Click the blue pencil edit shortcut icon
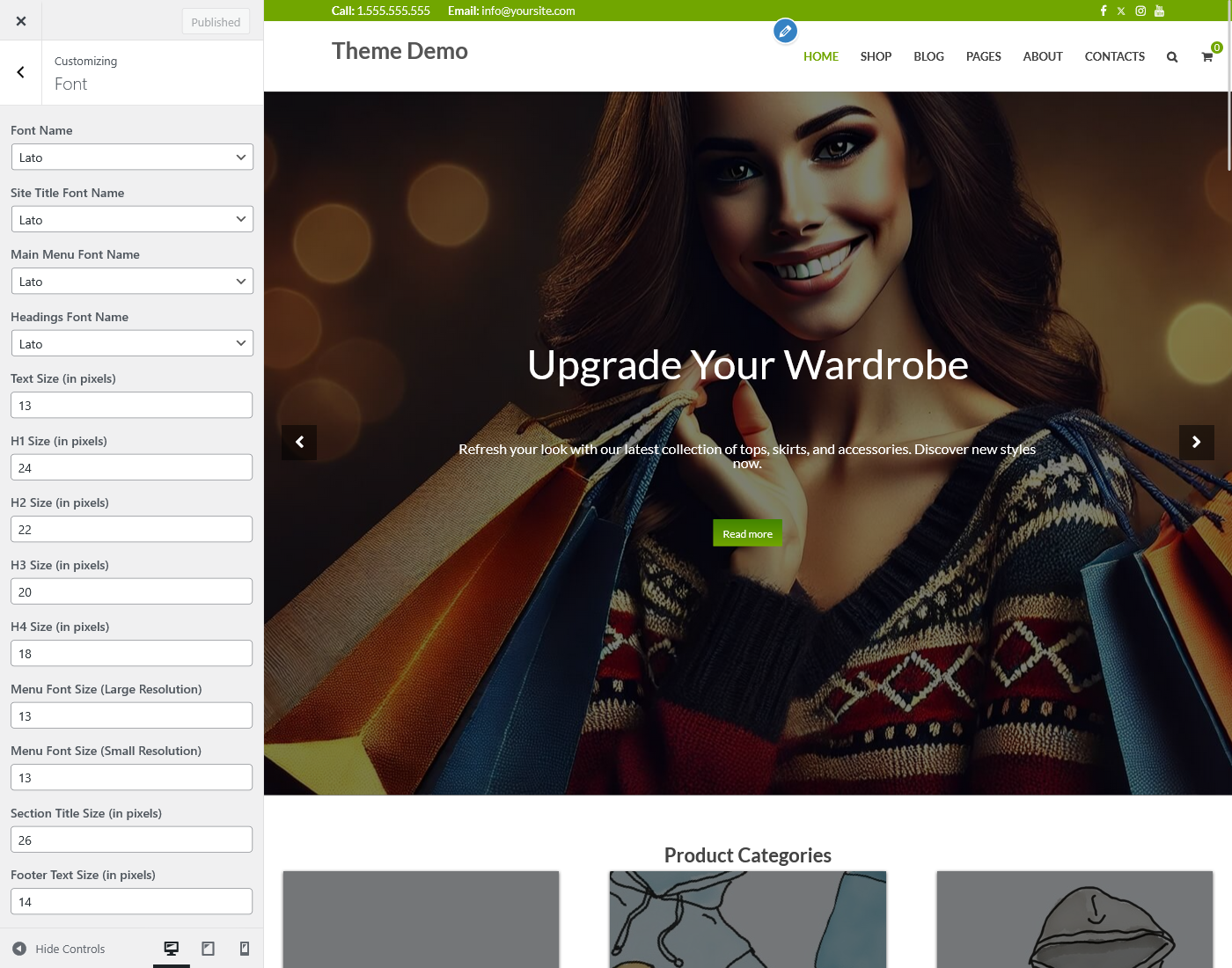Screen dimensions: 1232x968 [785, 32]
